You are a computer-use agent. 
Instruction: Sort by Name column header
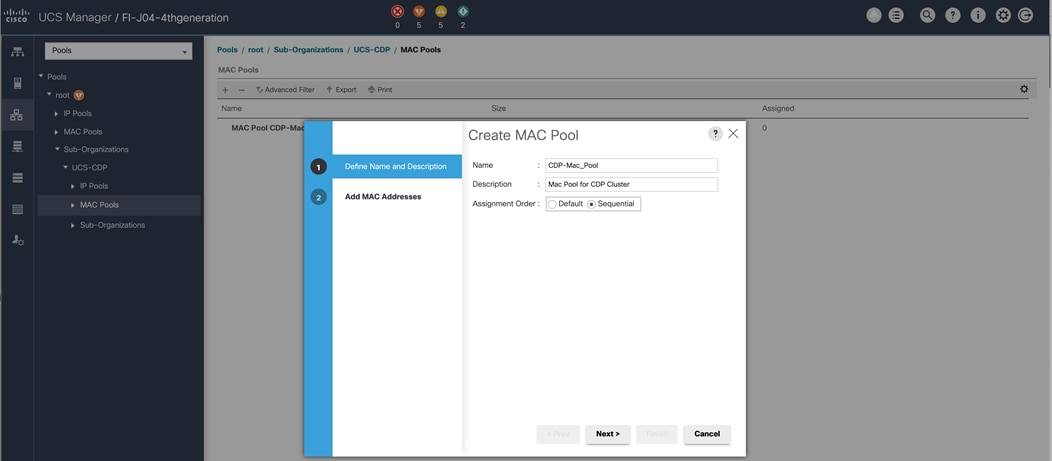pos(231,108)
